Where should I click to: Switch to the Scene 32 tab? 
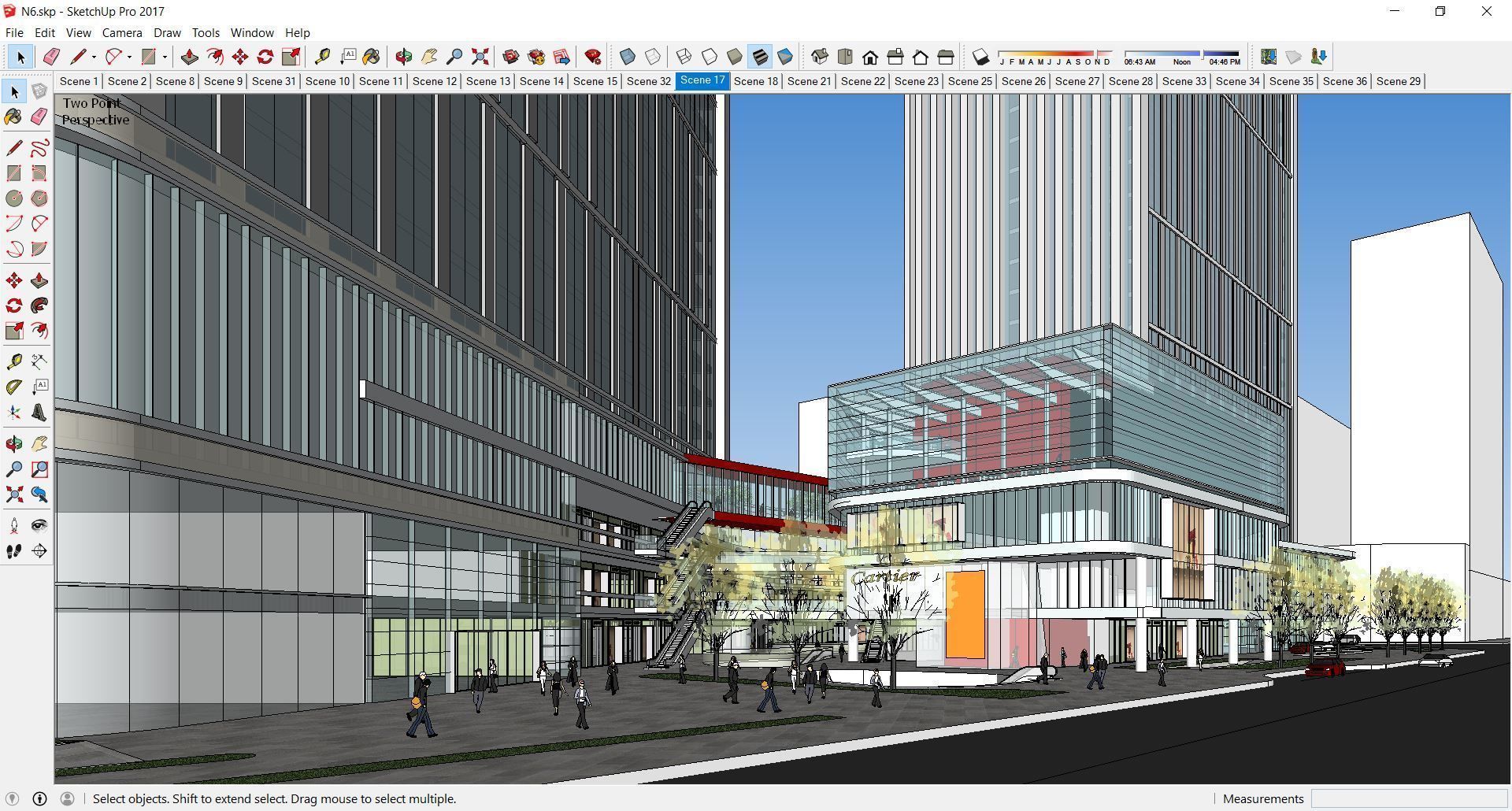(649, 81)
